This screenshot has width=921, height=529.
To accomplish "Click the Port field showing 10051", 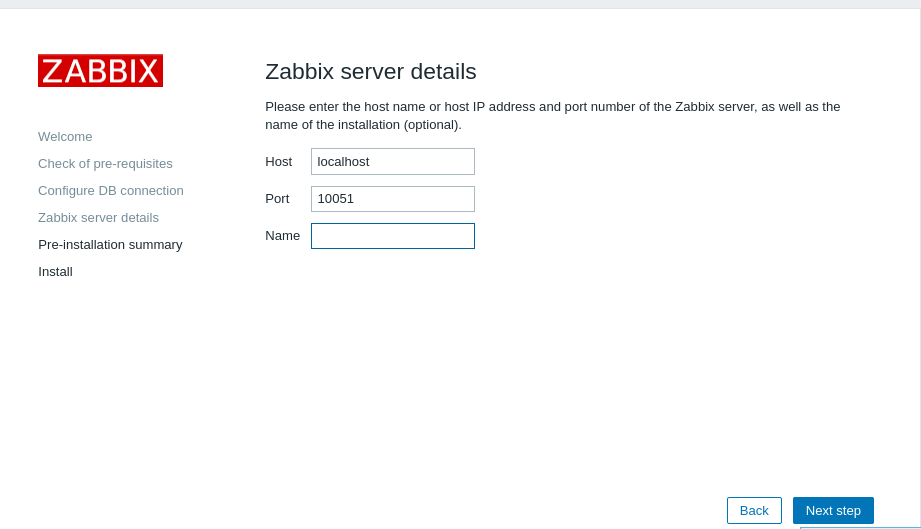I will (x=392, y=199).
